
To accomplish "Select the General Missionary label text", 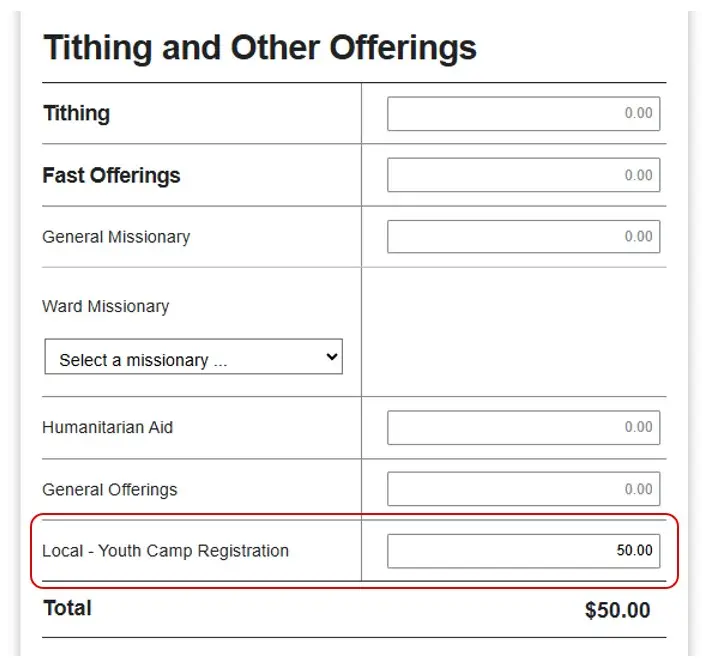I will [116, 237].
